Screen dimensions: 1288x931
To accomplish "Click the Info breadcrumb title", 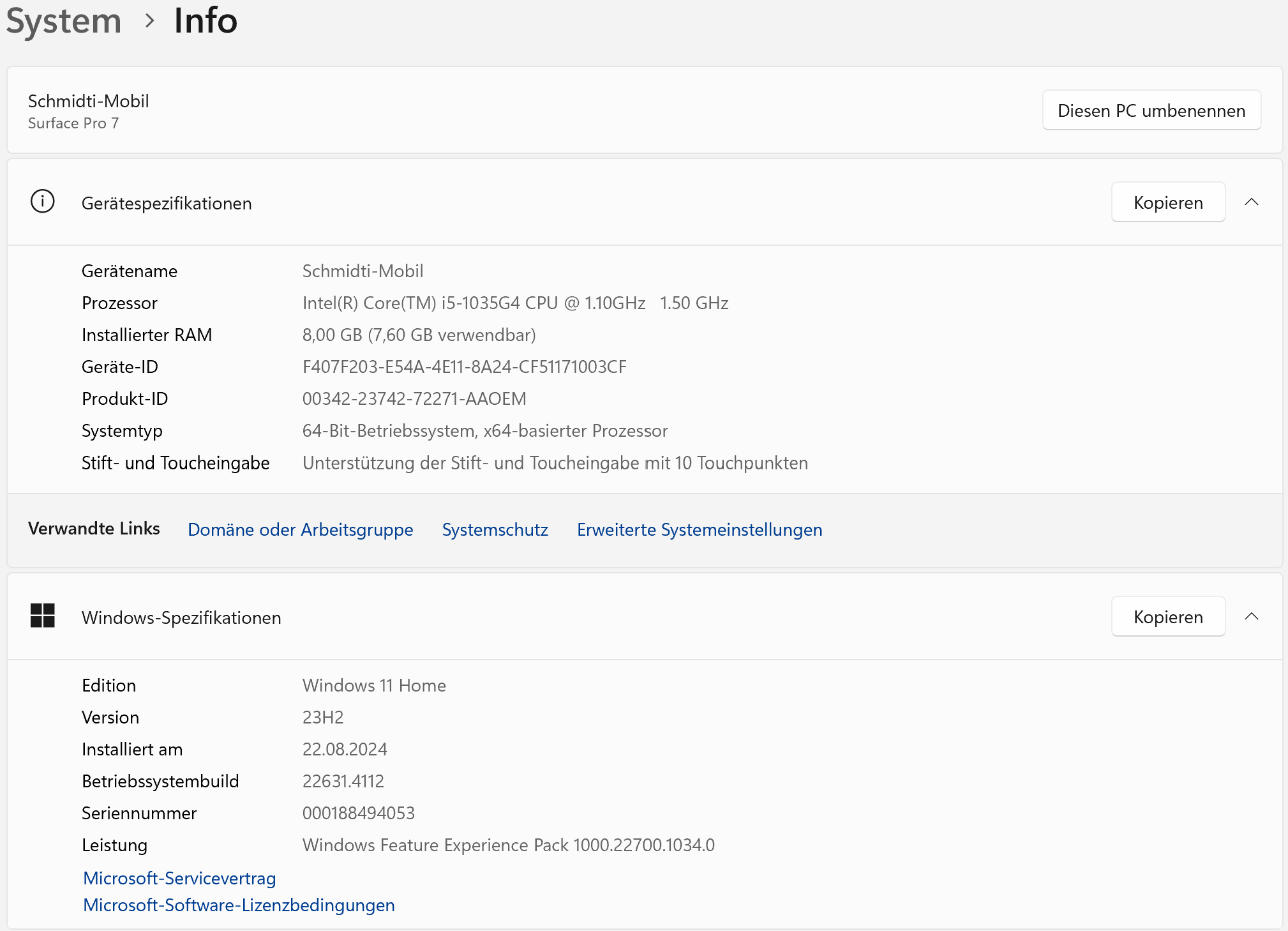I will point(206,20).
